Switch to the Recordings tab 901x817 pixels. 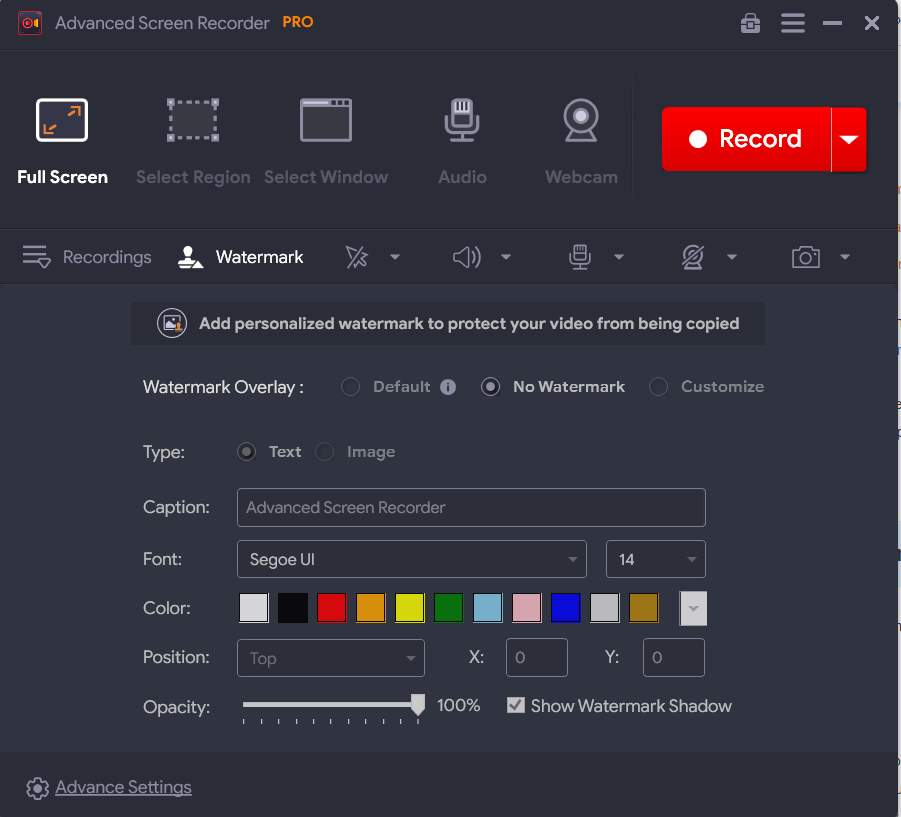[86, 257]
